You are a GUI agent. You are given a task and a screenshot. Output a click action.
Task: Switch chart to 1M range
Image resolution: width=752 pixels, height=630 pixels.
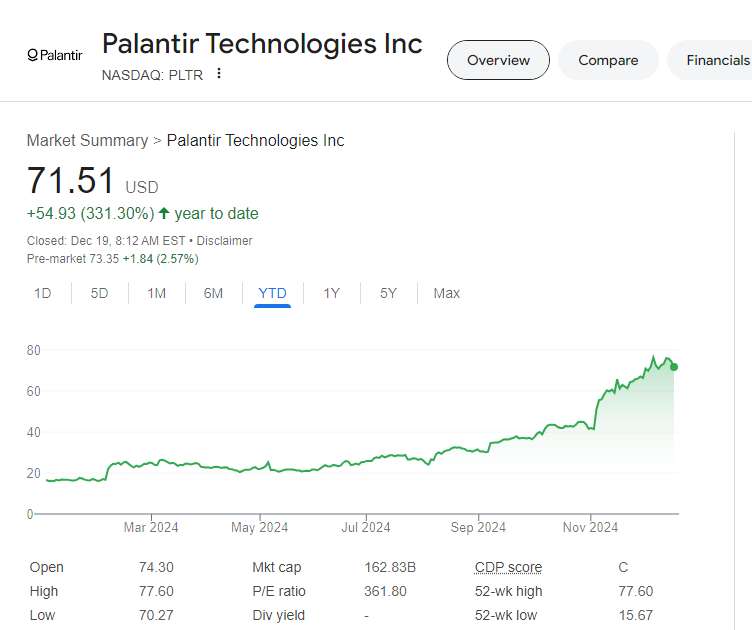pyautogui.click(x=156, y=293)
